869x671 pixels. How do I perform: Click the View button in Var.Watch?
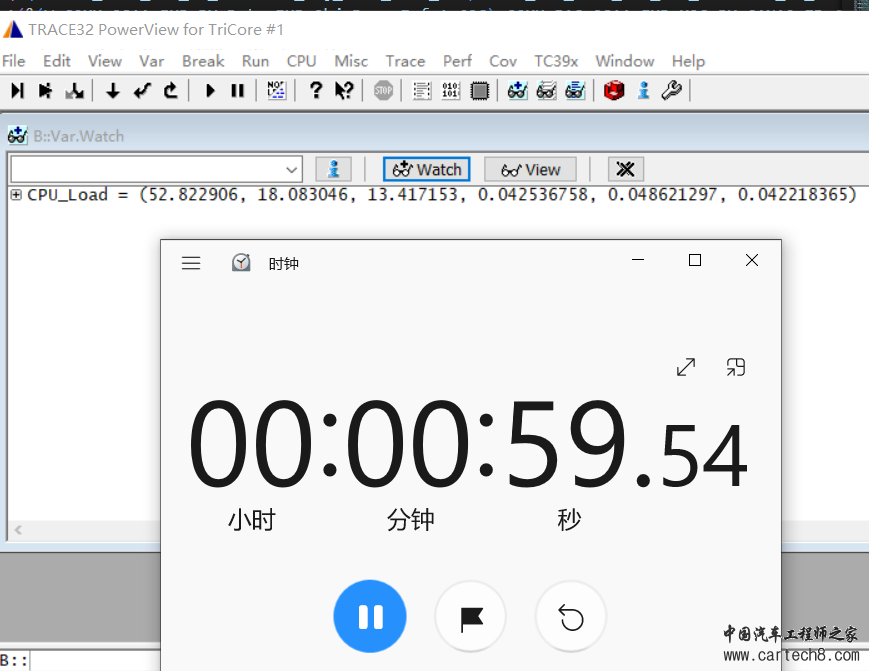coord(531,169)
